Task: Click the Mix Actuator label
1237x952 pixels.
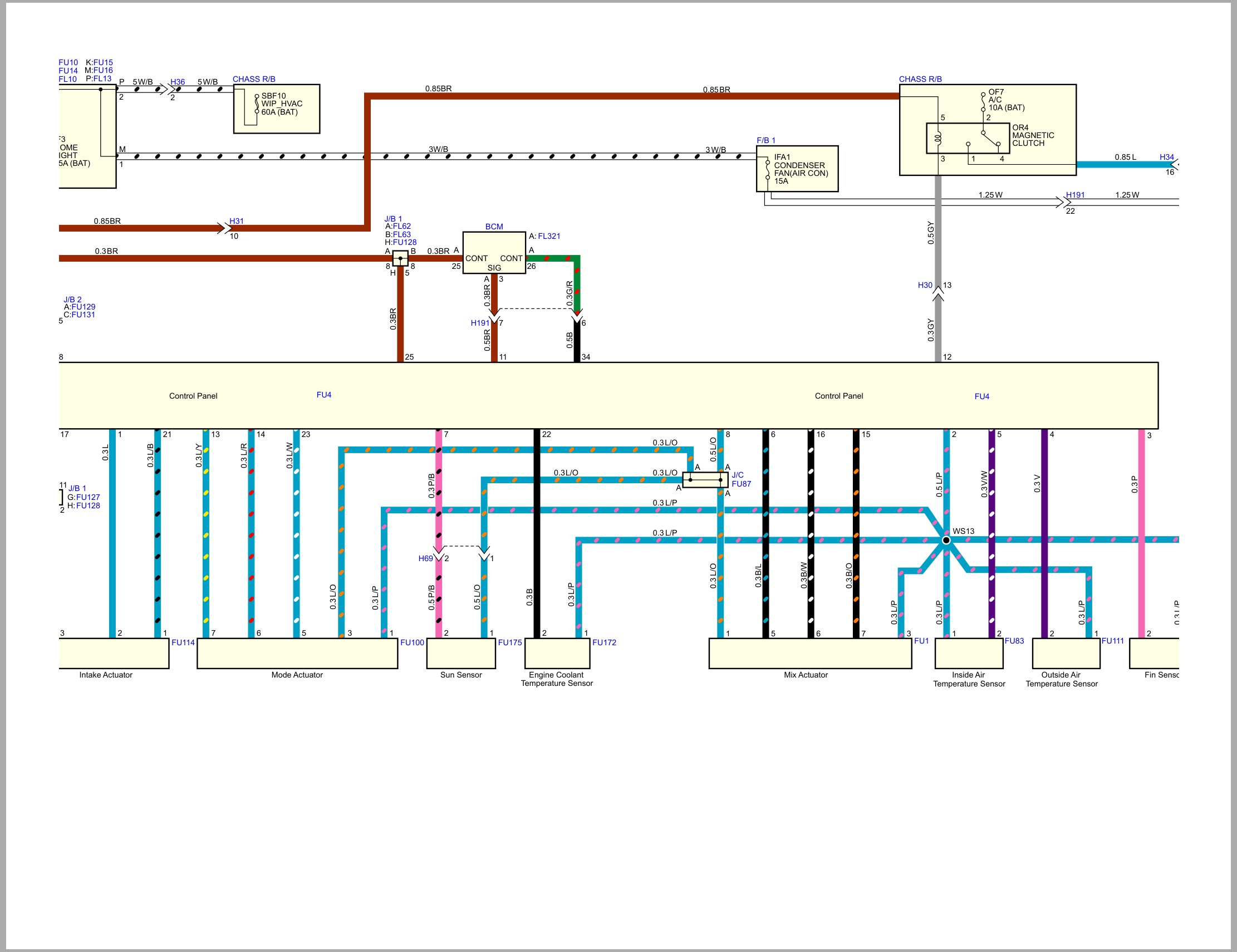Action: point(806,675)
